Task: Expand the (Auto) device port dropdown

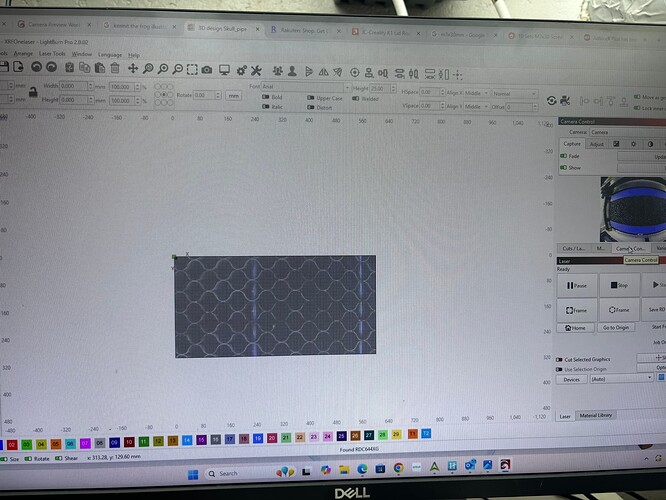Action: 620,378
